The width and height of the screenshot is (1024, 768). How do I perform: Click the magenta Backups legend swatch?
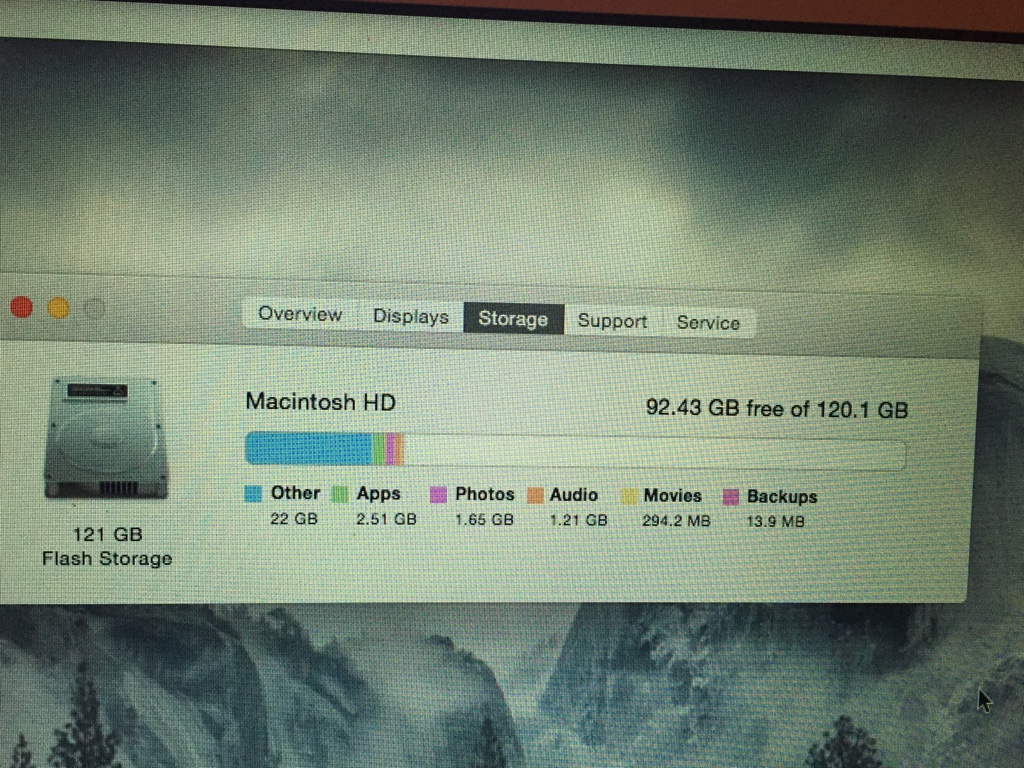tap(731, 498)
